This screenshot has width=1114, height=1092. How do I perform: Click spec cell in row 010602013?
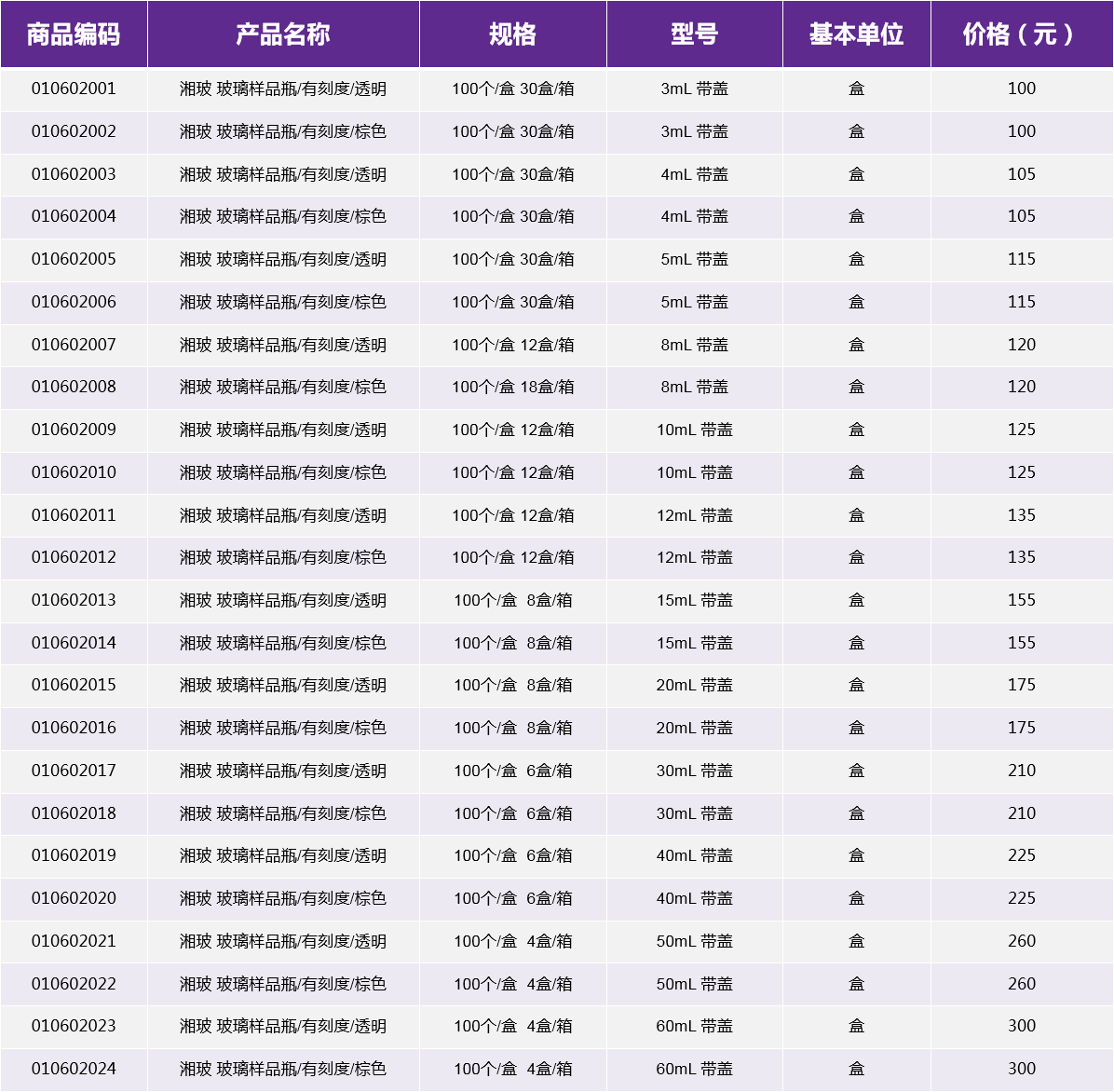(x=513, y=600)
